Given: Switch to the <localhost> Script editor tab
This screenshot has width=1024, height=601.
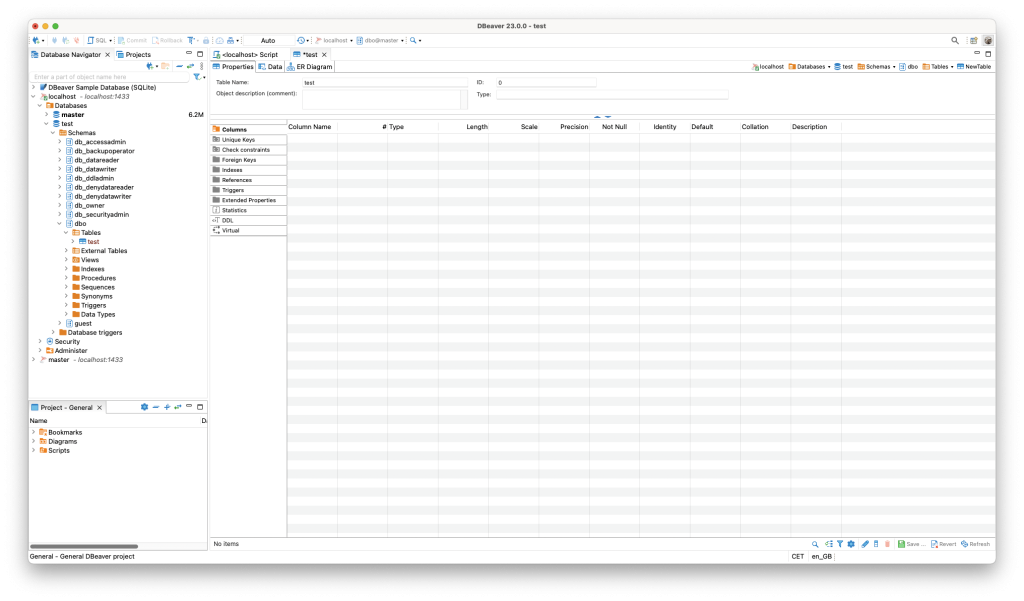Looking at the screenshot, I should pos(246,55).
